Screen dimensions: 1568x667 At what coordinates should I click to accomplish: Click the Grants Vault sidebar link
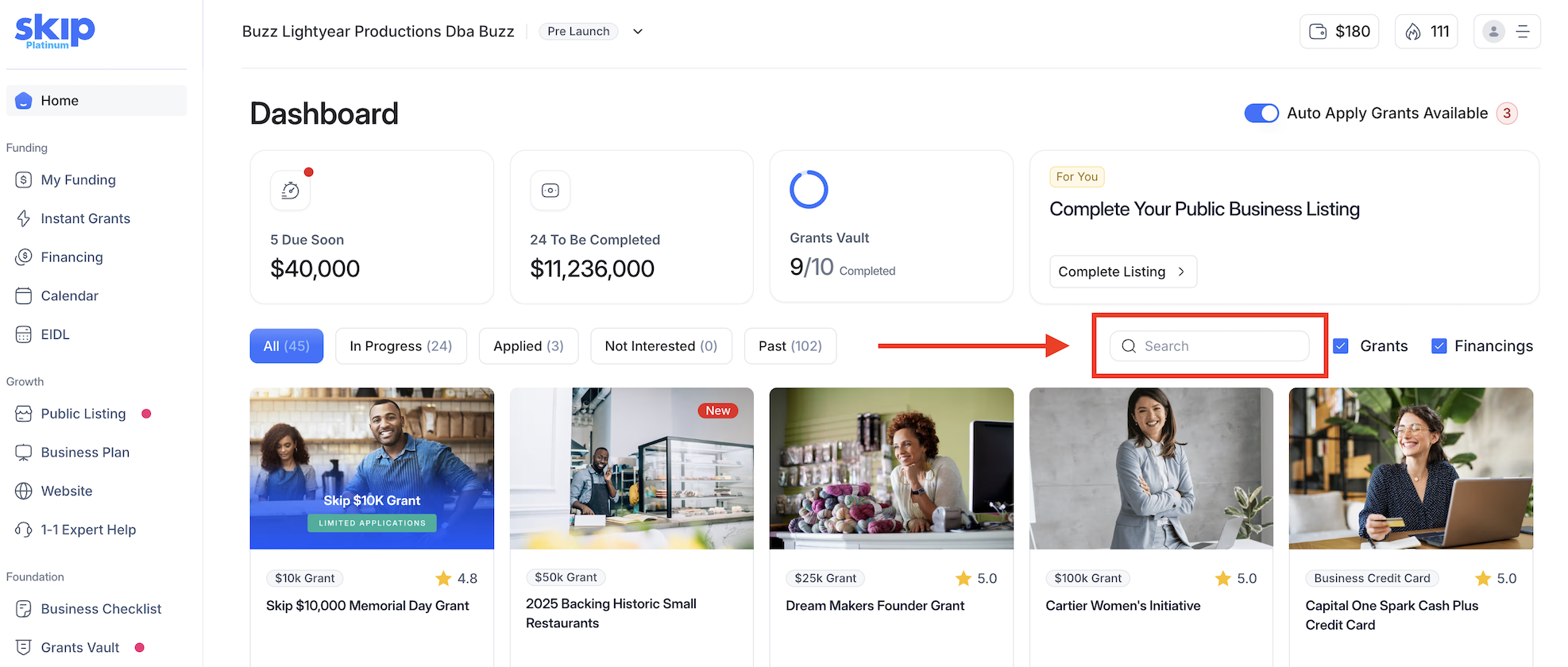click(x=80, y=647)
